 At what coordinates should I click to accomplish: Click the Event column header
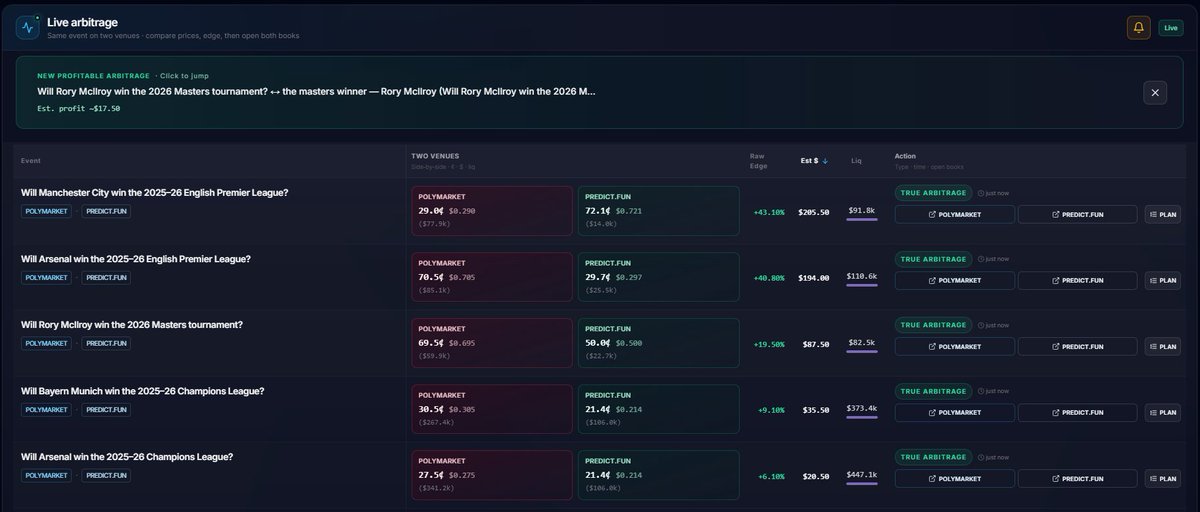tap(31, 160)
